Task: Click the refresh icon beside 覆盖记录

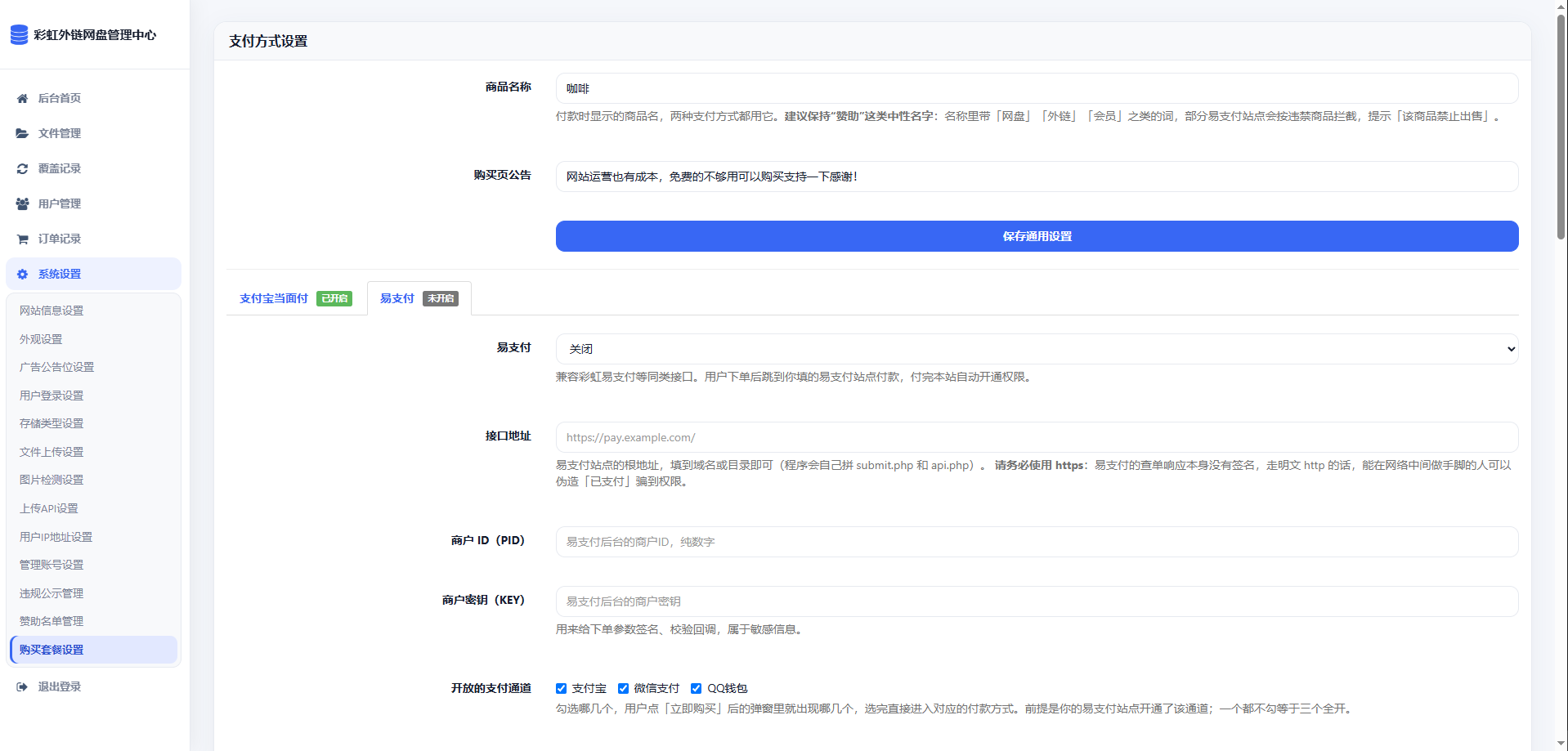Action: (x=22, y=168)
